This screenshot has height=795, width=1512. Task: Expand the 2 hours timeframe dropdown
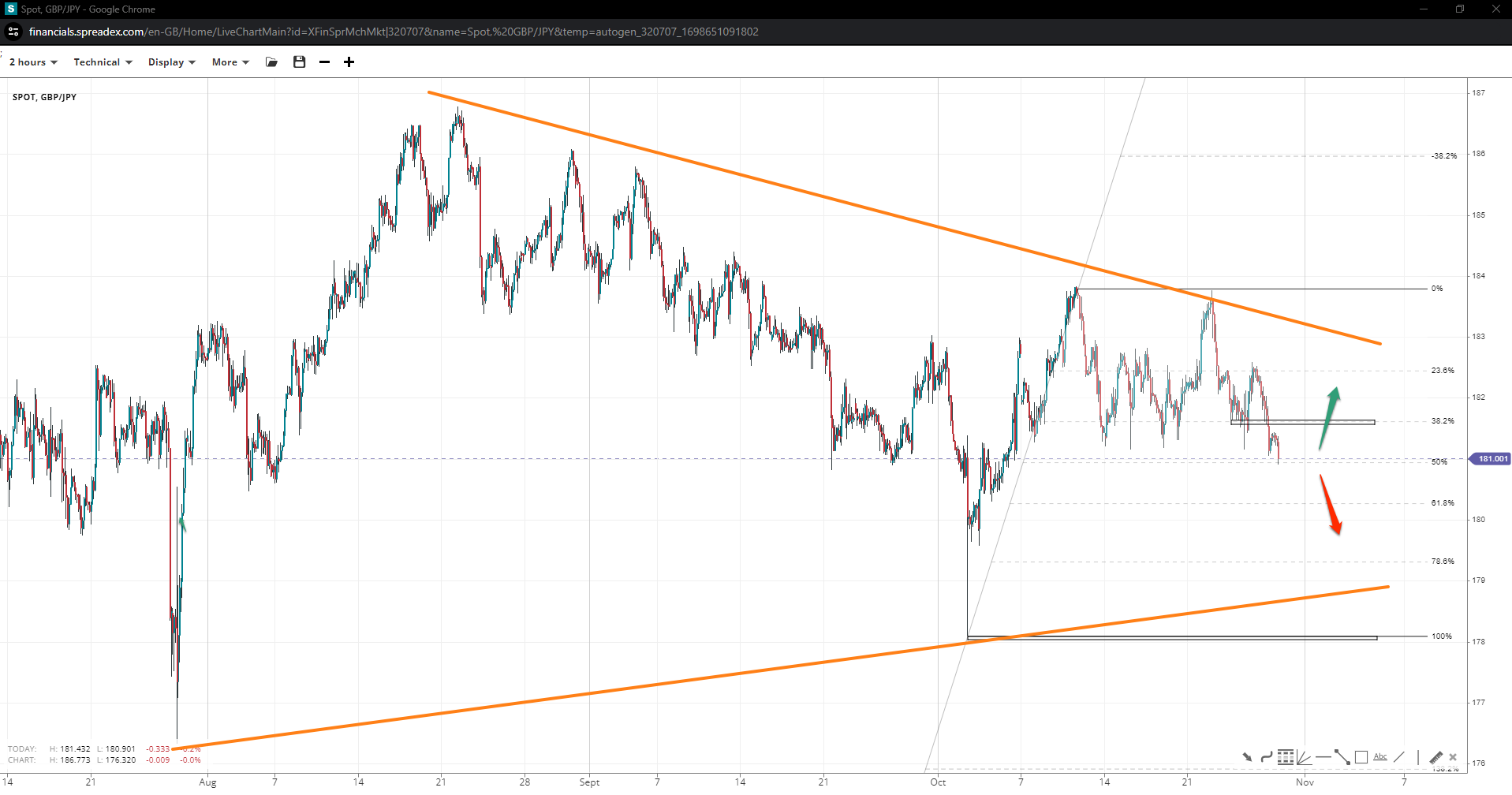33,62
